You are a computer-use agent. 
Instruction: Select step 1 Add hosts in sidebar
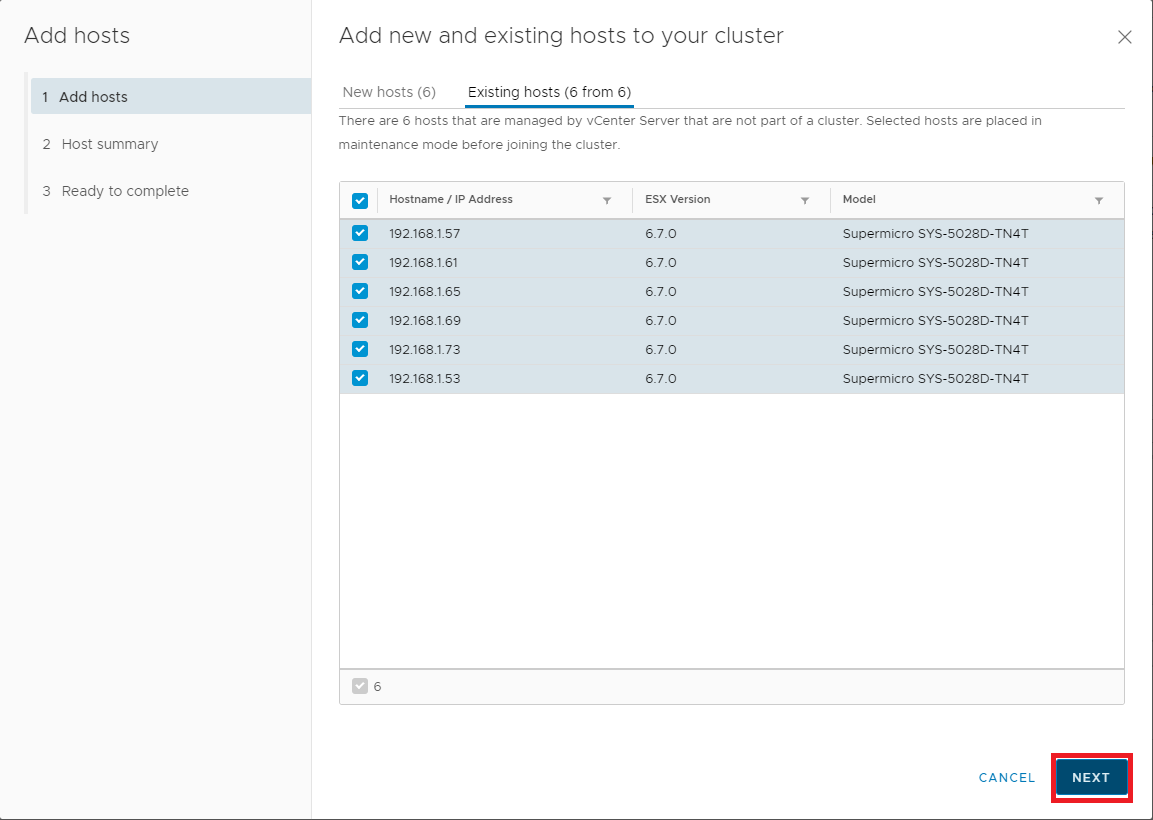(93, 97)
